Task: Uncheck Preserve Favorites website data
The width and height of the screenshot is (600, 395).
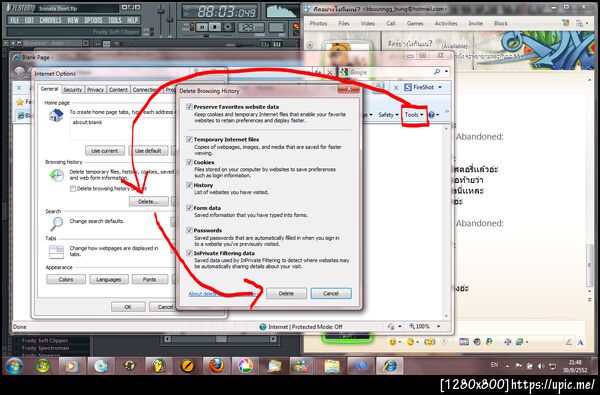Action: click(x=189, y=106)
